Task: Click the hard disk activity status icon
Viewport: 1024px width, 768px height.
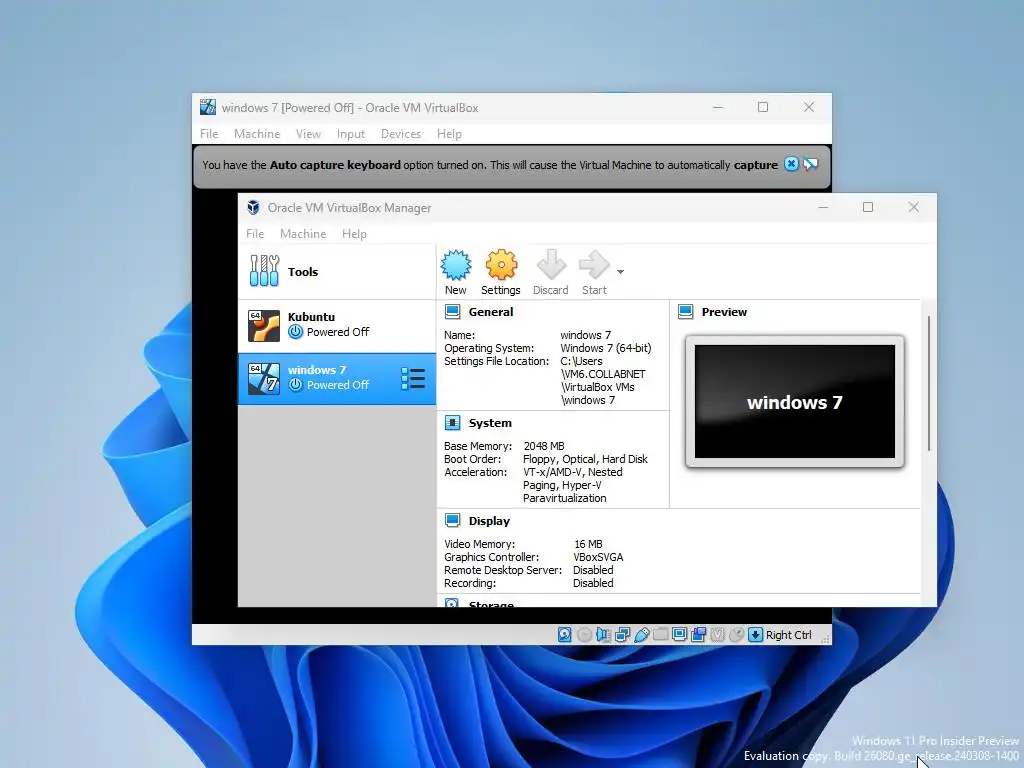Action: (x=564, y=635)
